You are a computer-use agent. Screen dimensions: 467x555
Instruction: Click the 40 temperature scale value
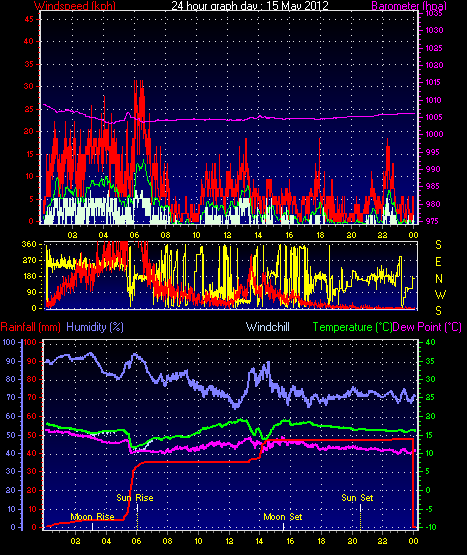click(430, 342)
